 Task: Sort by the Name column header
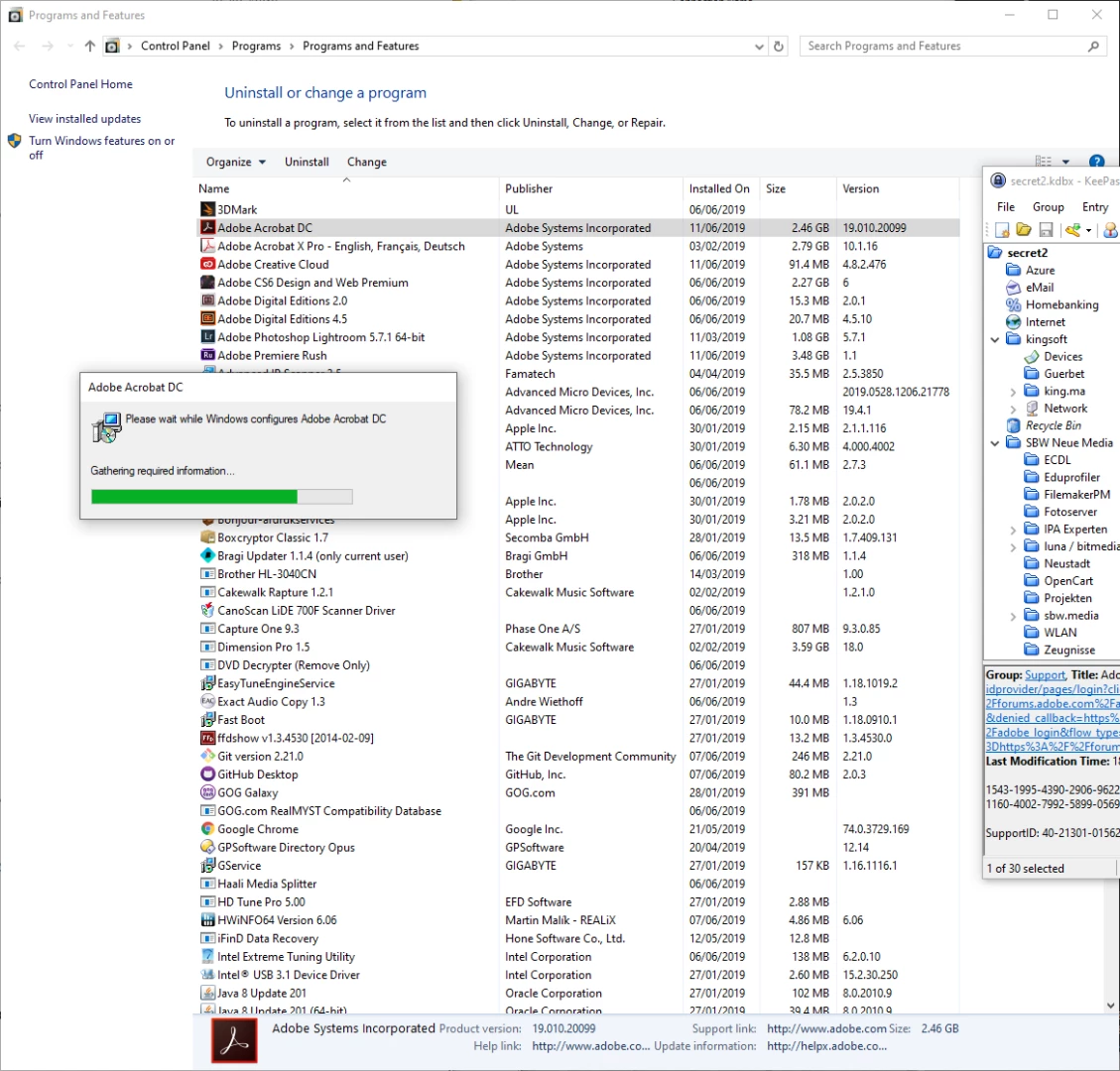click(x=347, y=188)
